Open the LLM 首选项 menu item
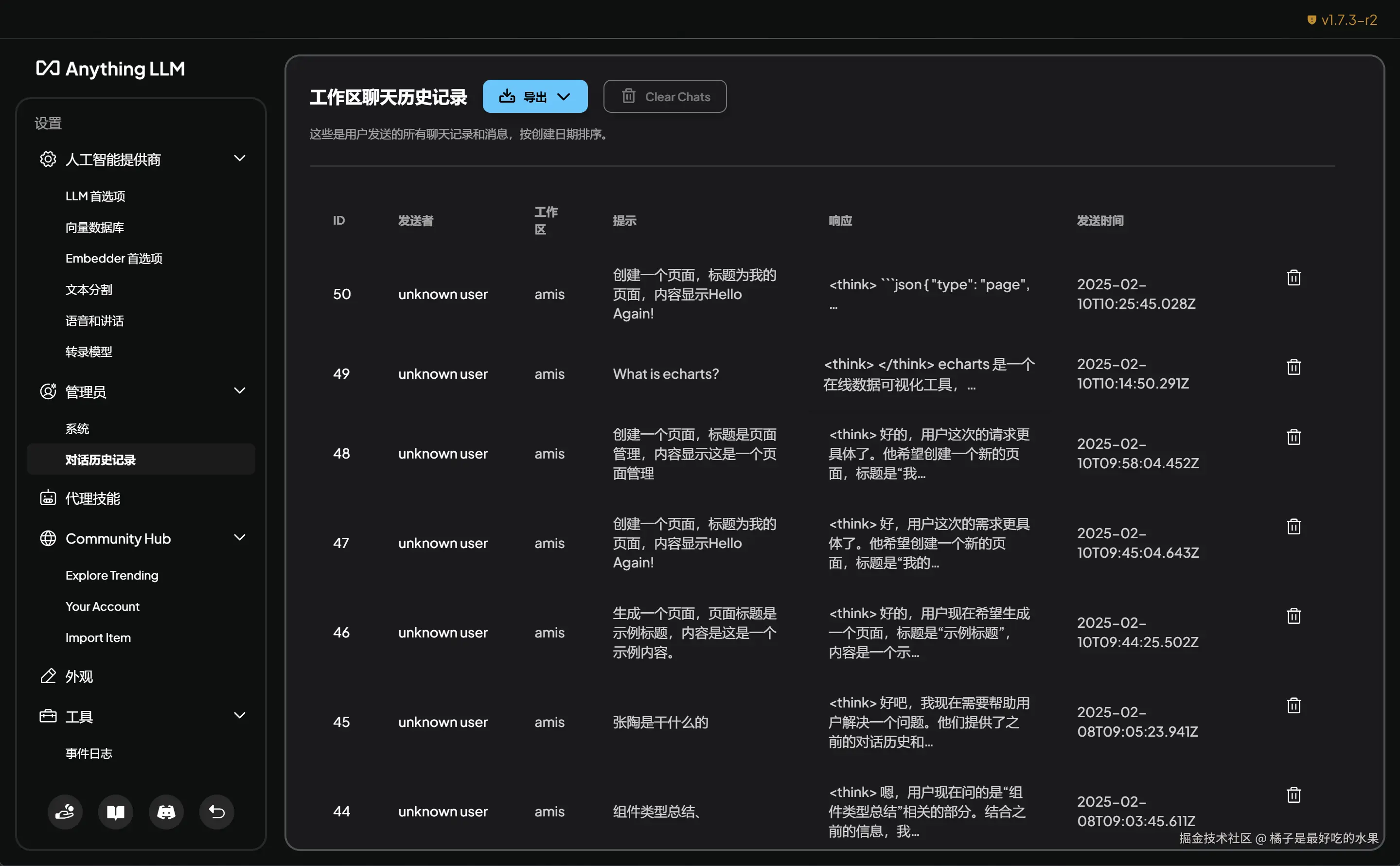The width and height of the screenshot is (1400, 866). pos(95,196)
